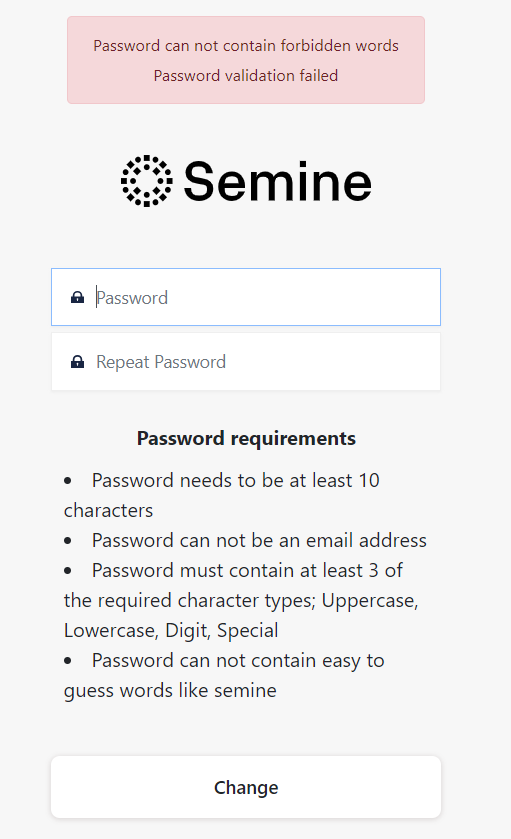Image resolution: width=511 pixels, height=839 pixels.
Task: Select the 'Password validation failed' message
Action: click(246, 75)
